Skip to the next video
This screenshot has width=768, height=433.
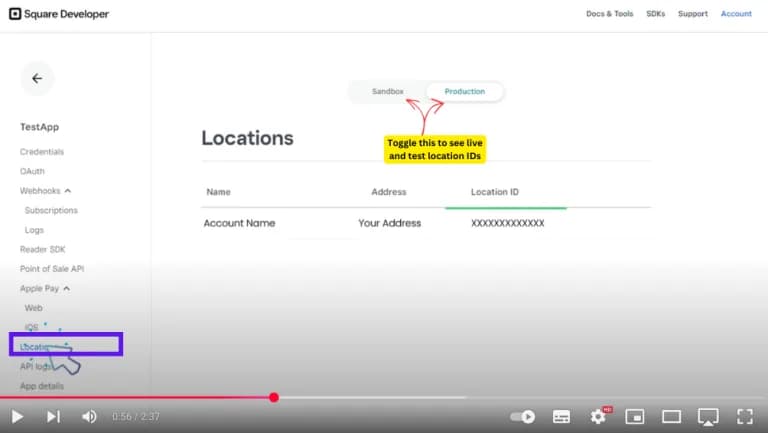point(53,416)
